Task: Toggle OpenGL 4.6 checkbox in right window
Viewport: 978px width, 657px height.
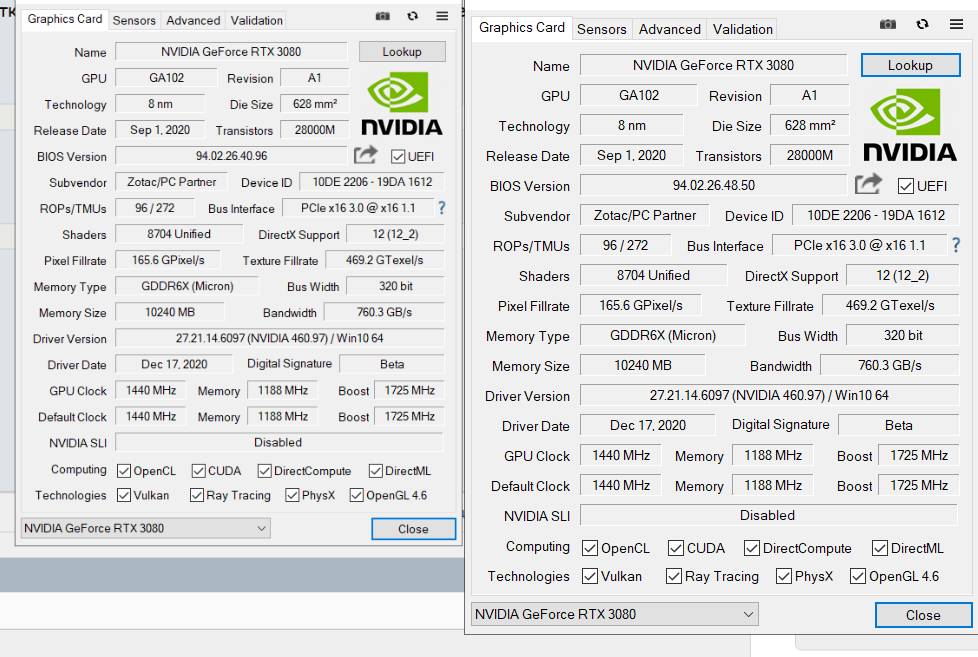Action: click(858, 577)
